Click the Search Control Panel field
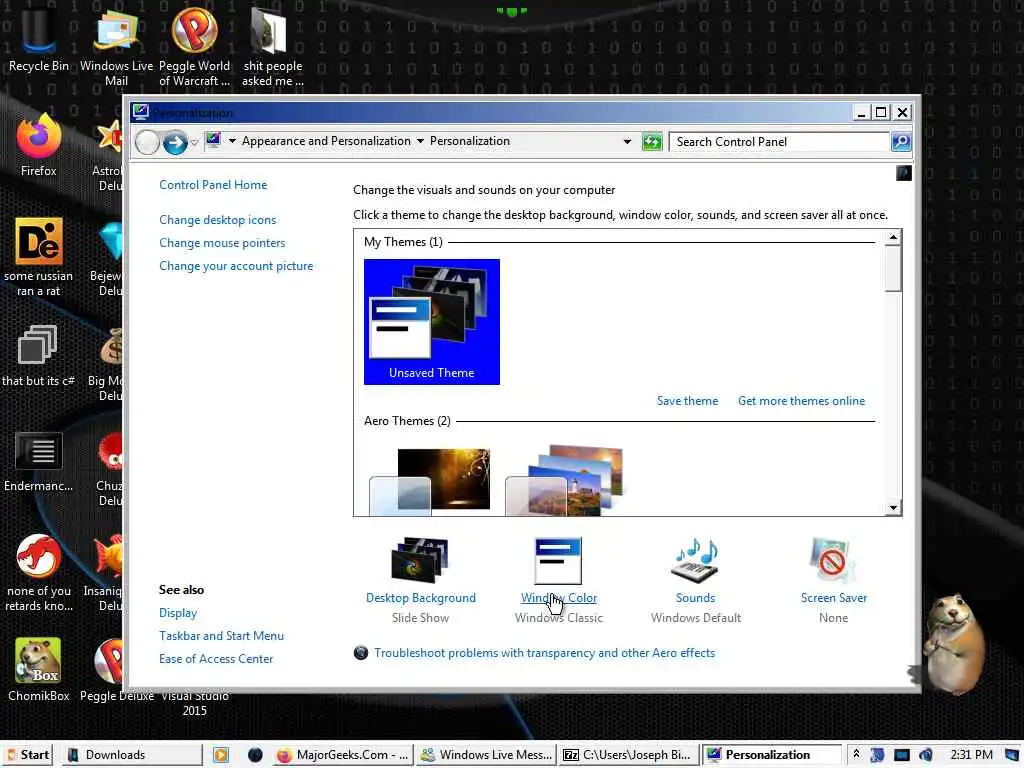This screenshot has width=1024, height=768. pos(779,142)
